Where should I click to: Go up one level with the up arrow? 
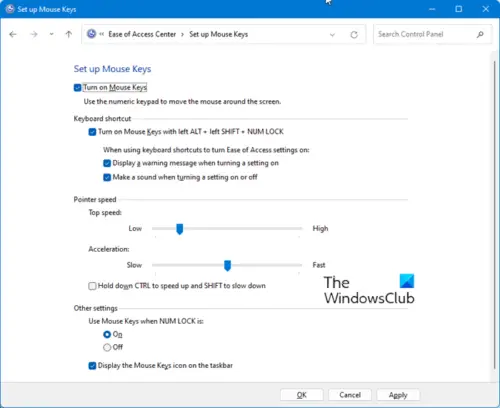click(x=69, y=34)
